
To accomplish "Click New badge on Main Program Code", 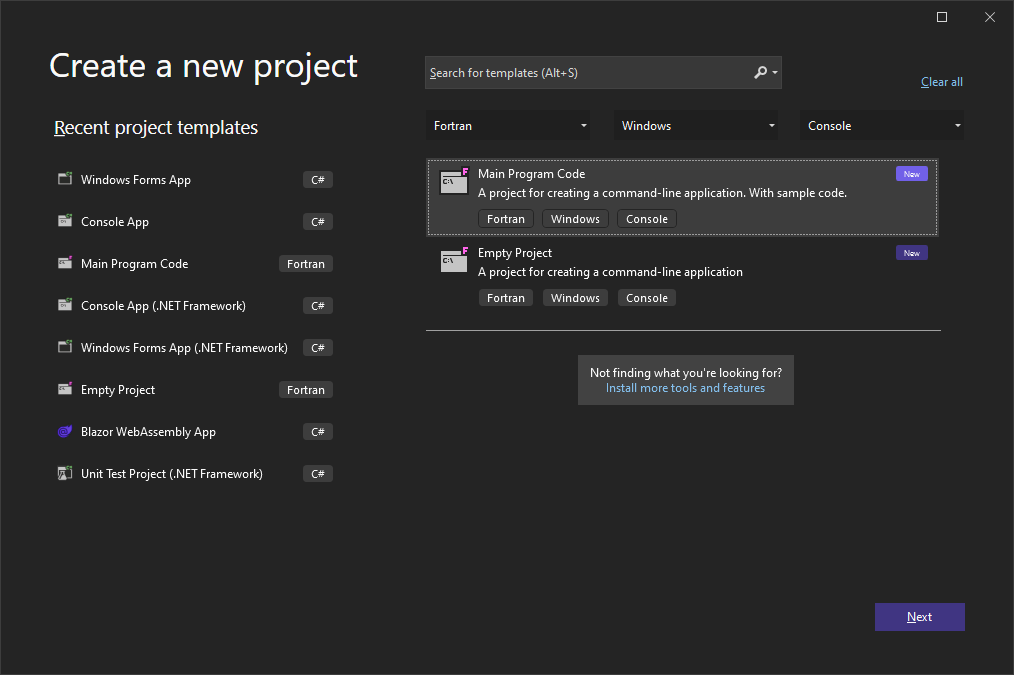I will click(x=912, y=173).
